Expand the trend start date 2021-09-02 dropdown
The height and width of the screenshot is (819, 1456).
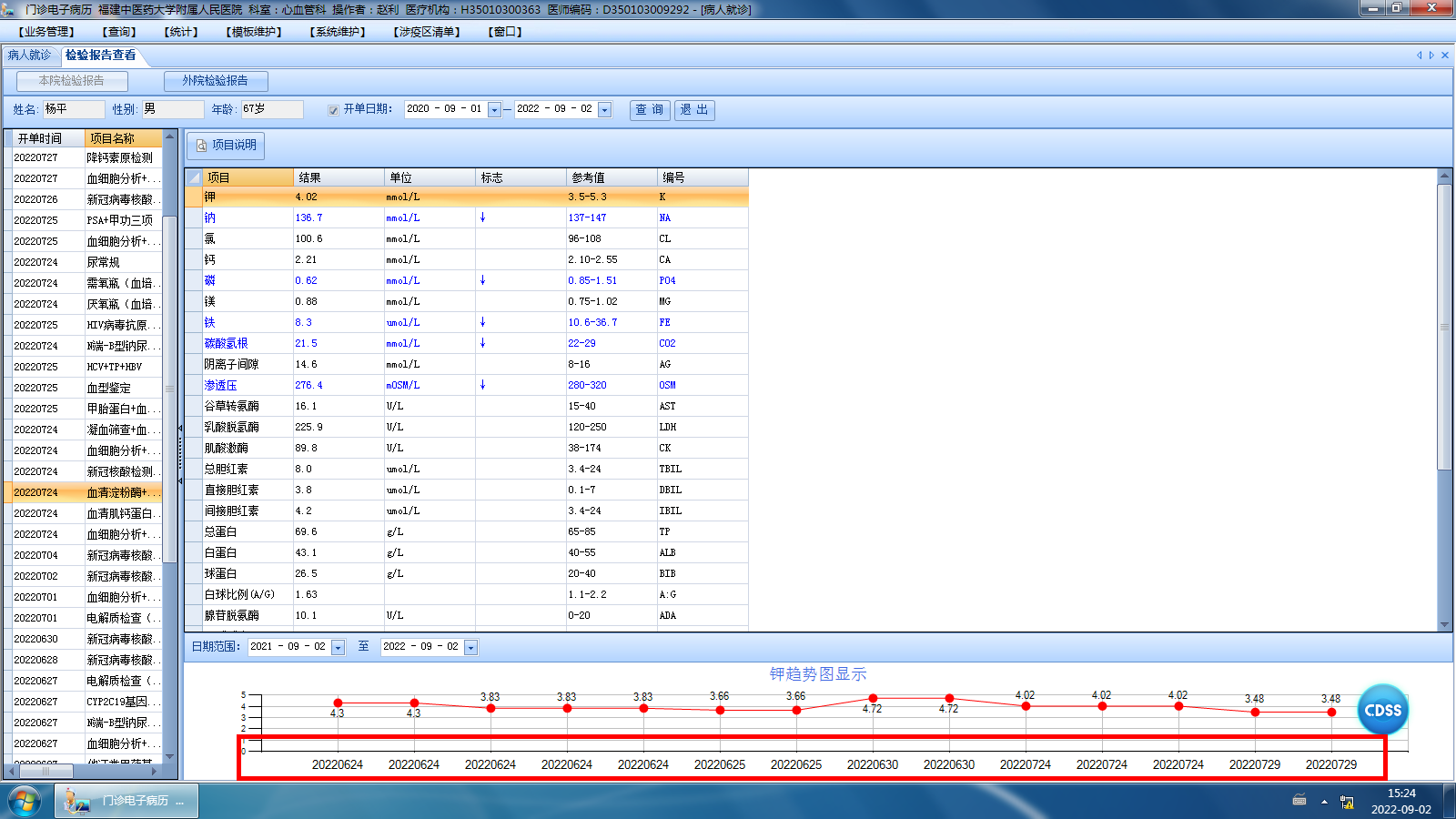(339, 648)
